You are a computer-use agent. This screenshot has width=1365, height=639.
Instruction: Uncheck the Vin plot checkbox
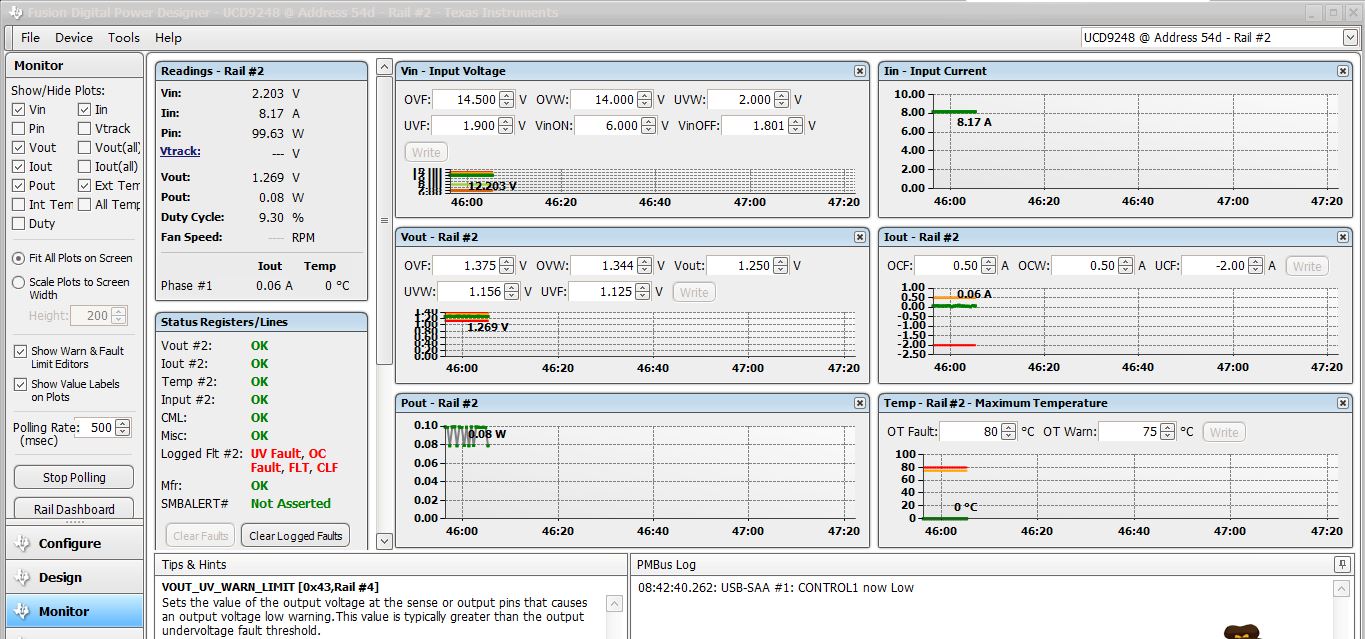(19, 110)
